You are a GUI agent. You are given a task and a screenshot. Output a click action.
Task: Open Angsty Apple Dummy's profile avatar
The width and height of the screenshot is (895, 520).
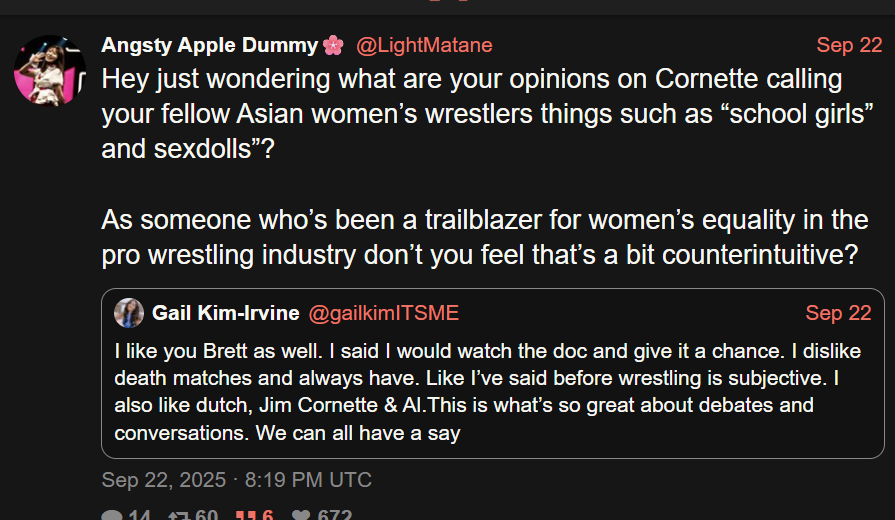pos(50,71)
